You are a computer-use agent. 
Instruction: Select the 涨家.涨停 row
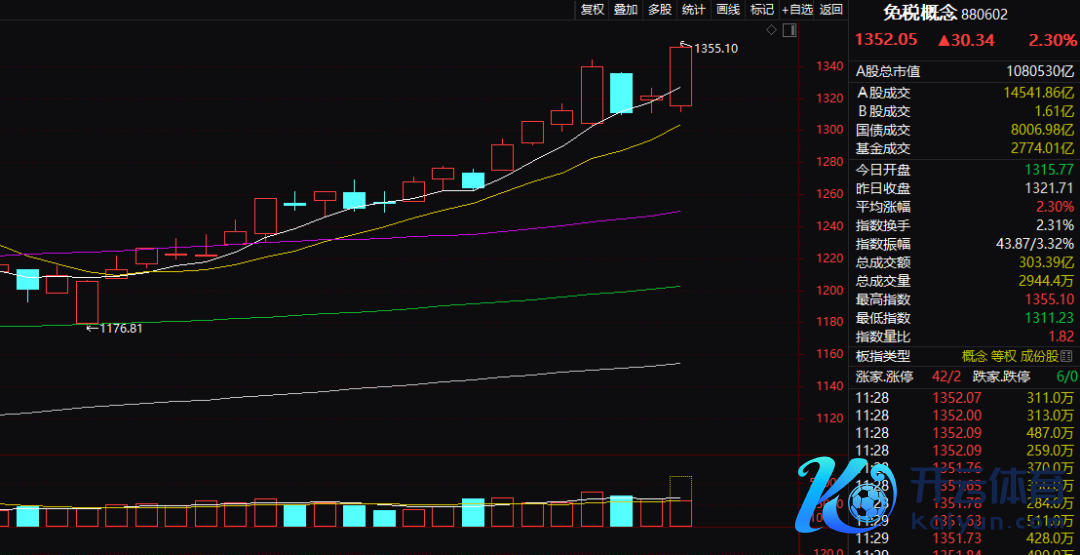[x=885, y=377]
